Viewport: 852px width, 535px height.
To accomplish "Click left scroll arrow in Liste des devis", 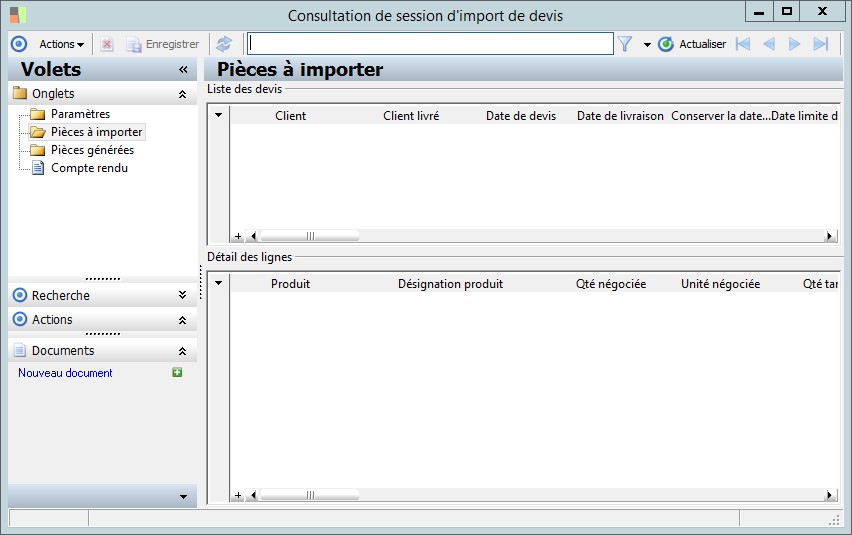I will tap(253, 236).
